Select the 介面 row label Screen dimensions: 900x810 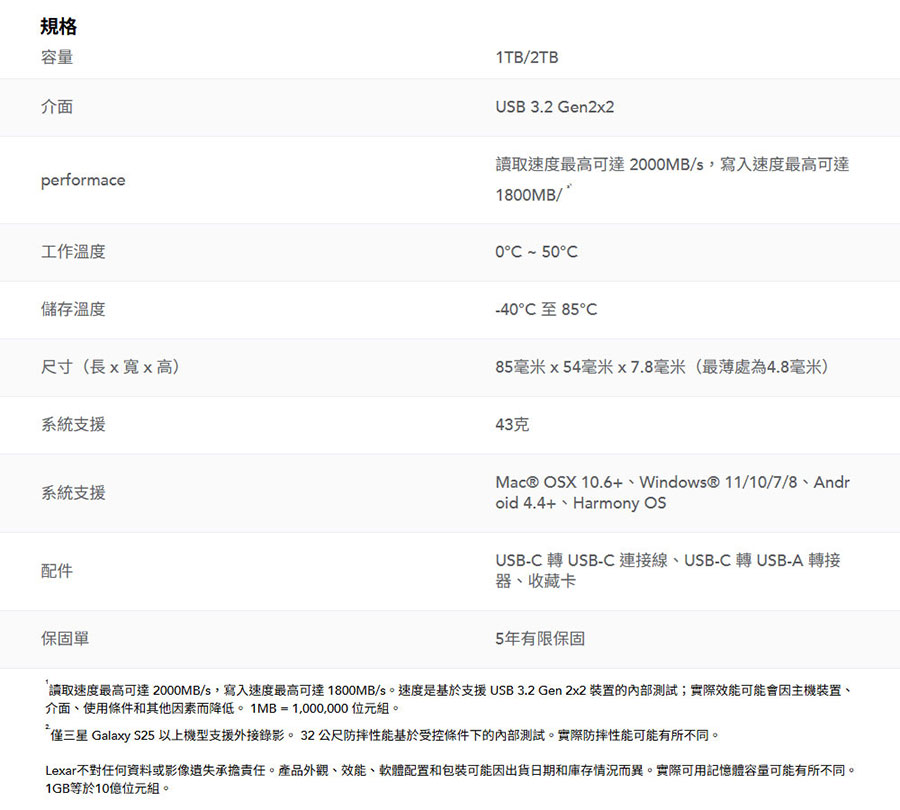(57, 107)
